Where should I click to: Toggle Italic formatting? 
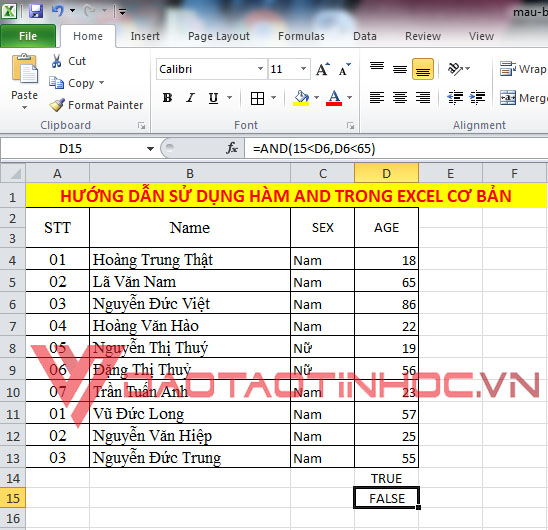click(190, 98)
